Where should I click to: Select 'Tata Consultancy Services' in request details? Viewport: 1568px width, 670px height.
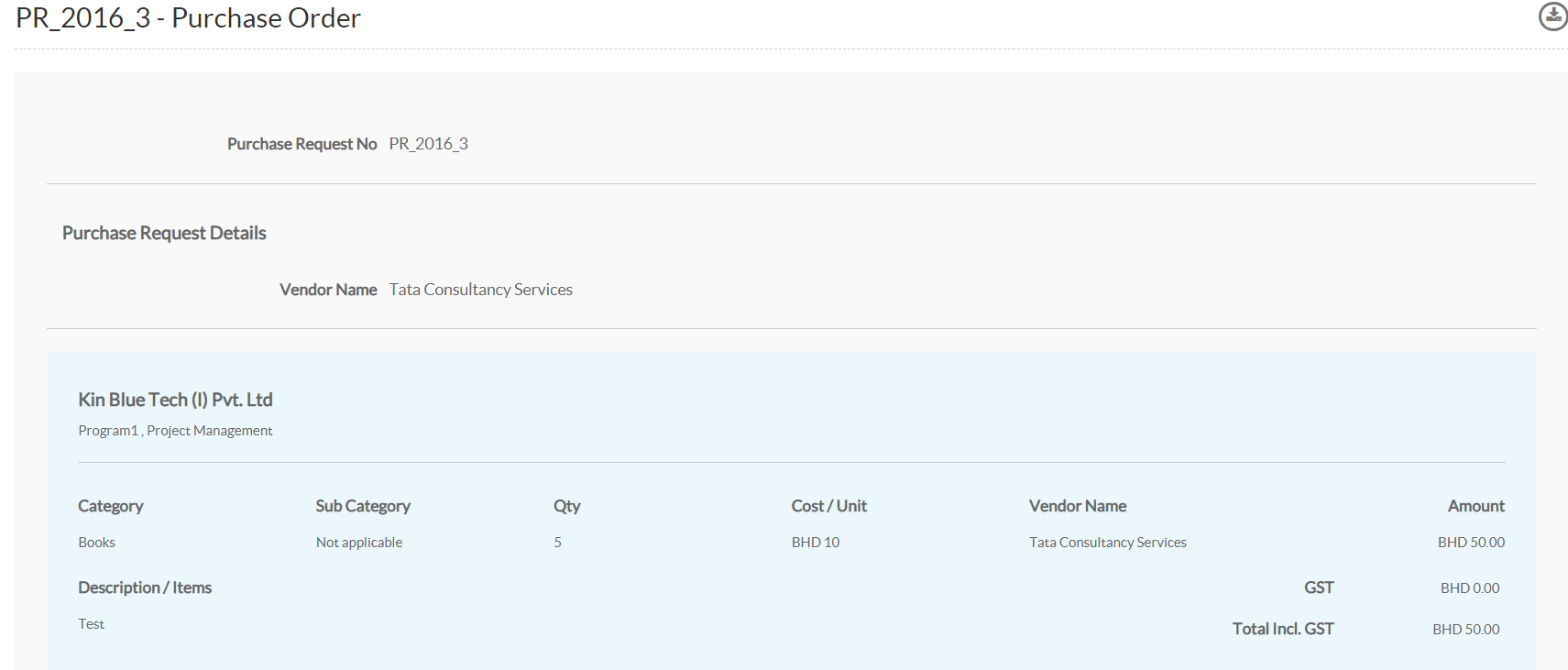click(x=480, y=290)
